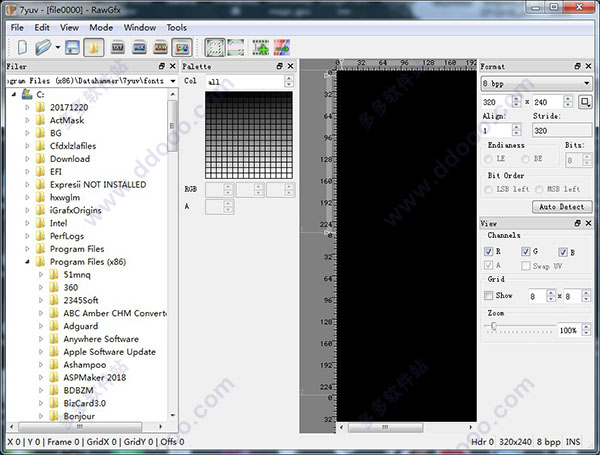
Task: Select the BE endianness radio button
Action: pyautogui.click(x=525, y=158)
